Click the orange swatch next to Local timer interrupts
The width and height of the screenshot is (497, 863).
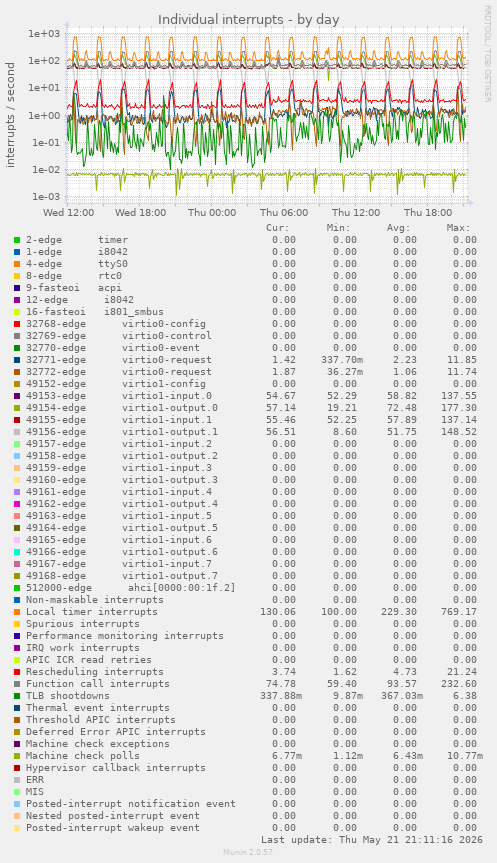[17, 612]
